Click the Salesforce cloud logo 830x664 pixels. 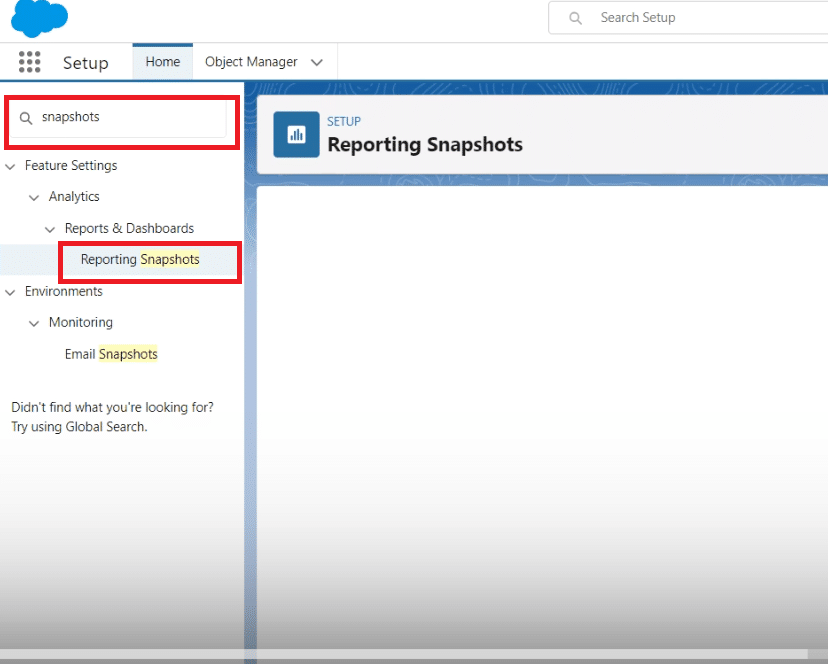39,18
